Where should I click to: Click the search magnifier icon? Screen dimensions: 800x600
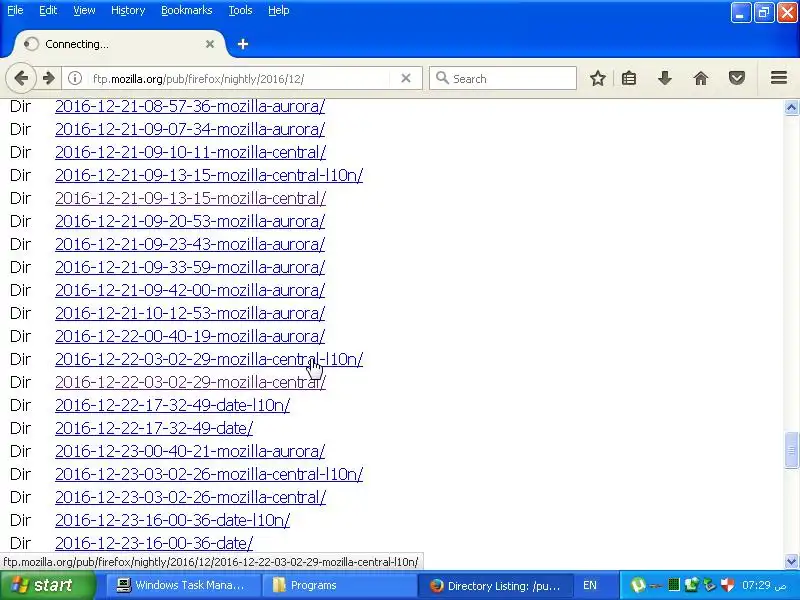click(x=442, y=78)
